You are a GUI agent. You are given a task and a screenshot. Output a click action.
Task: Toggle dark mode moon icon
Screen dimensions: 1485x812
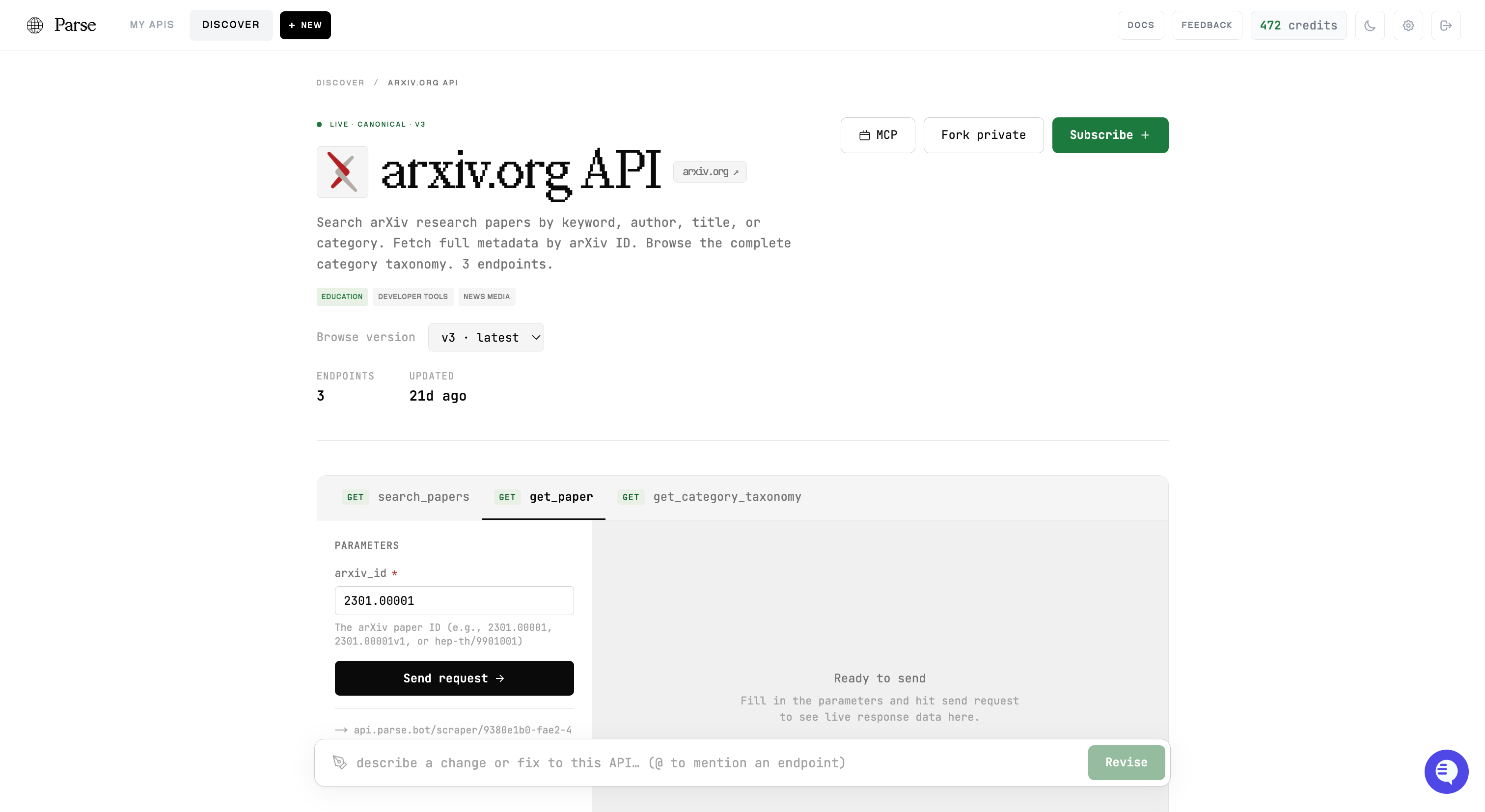pyautogui.click(x=1370, y=26)
